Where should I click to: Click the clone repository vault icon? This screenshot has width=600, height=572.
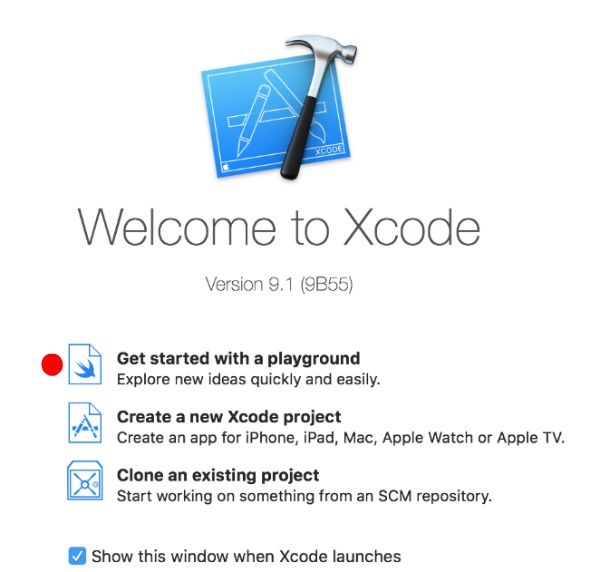pyautogui.click(x=85, y=481)
